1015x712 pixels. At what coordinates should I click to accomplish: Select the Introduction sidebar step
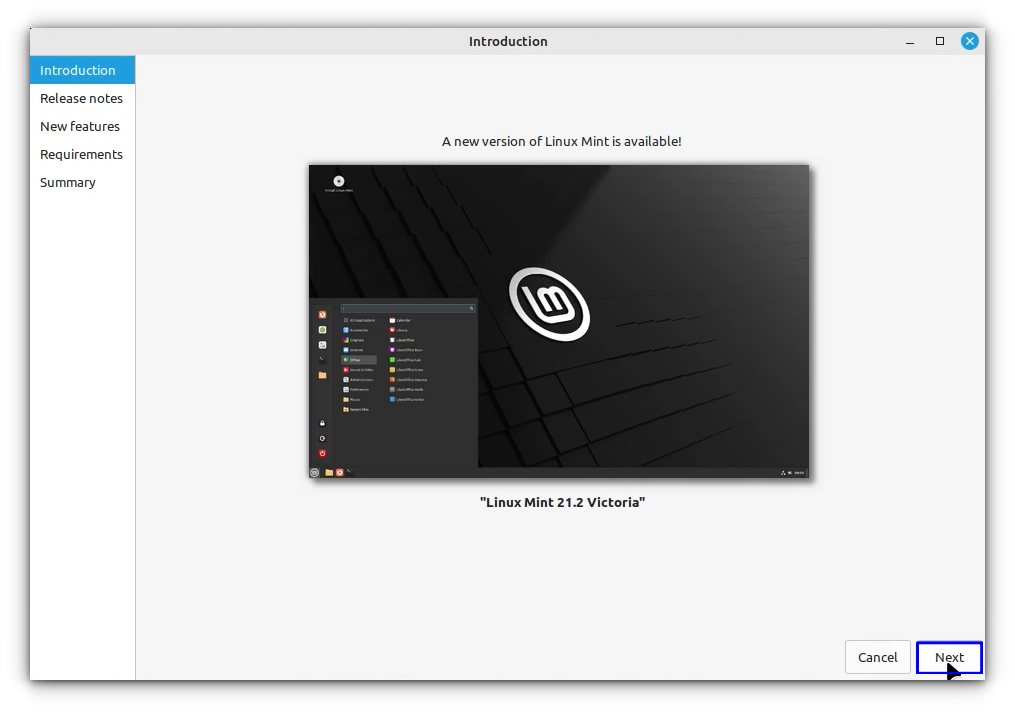tap(82, 70)
